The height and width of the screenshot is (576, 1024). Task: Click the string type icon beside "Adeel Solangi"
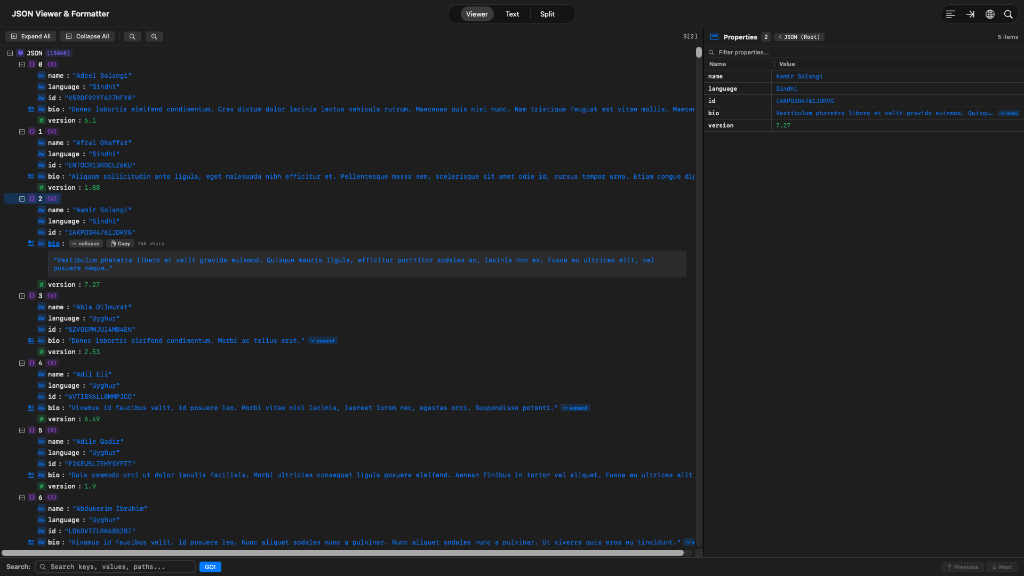click(x=41, y=76)
